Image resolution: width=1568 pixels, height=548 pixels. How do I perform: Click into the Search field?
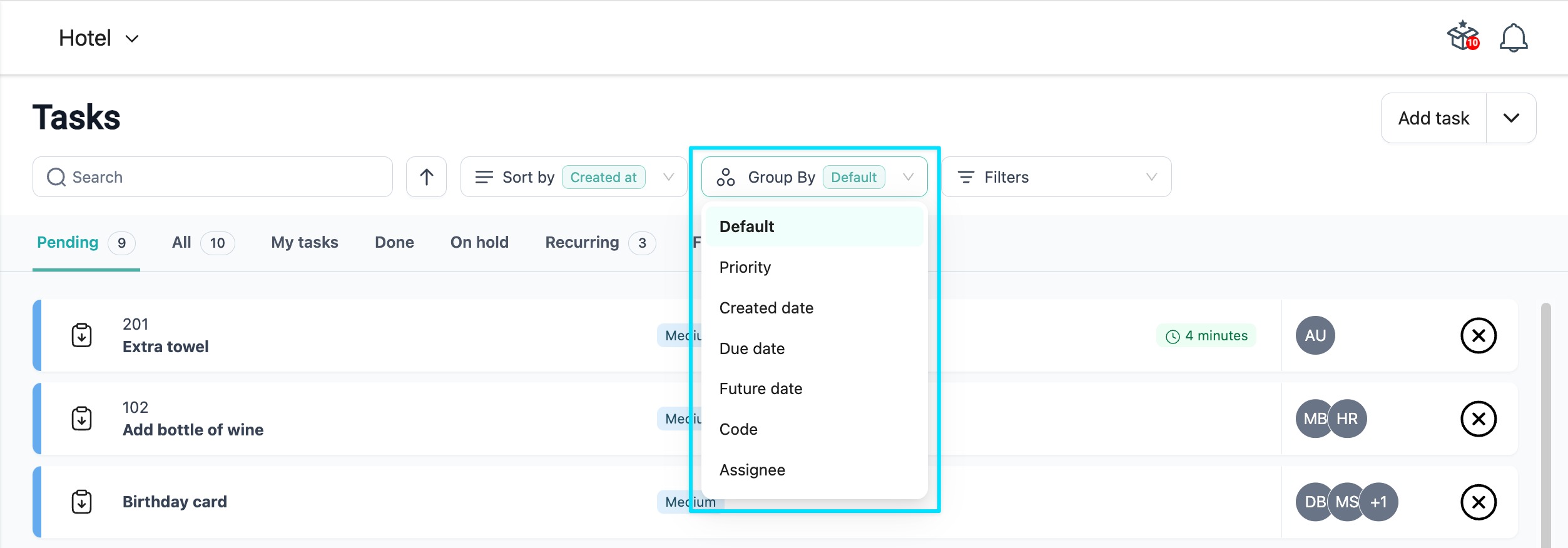point(213,177)
